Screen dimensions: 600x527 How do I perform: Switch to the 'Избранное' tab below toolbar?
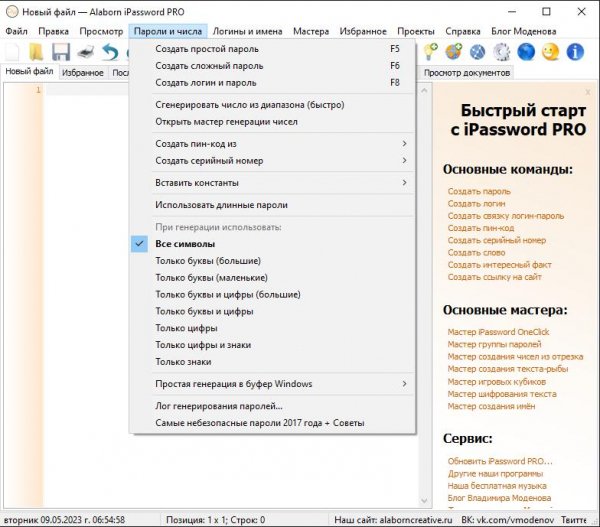click(83, 73)
